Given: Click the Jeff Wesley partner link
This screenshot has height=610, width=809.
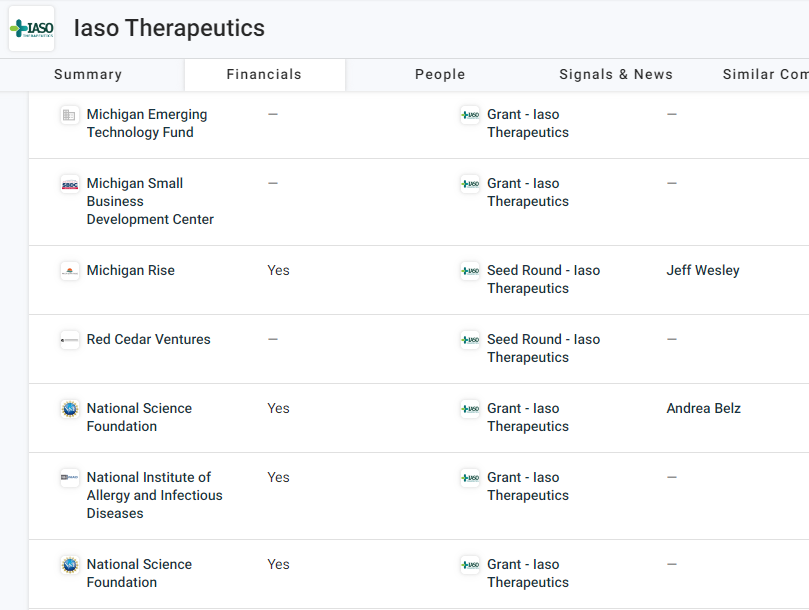Looking at the screenshot, I should pos(703,271).
